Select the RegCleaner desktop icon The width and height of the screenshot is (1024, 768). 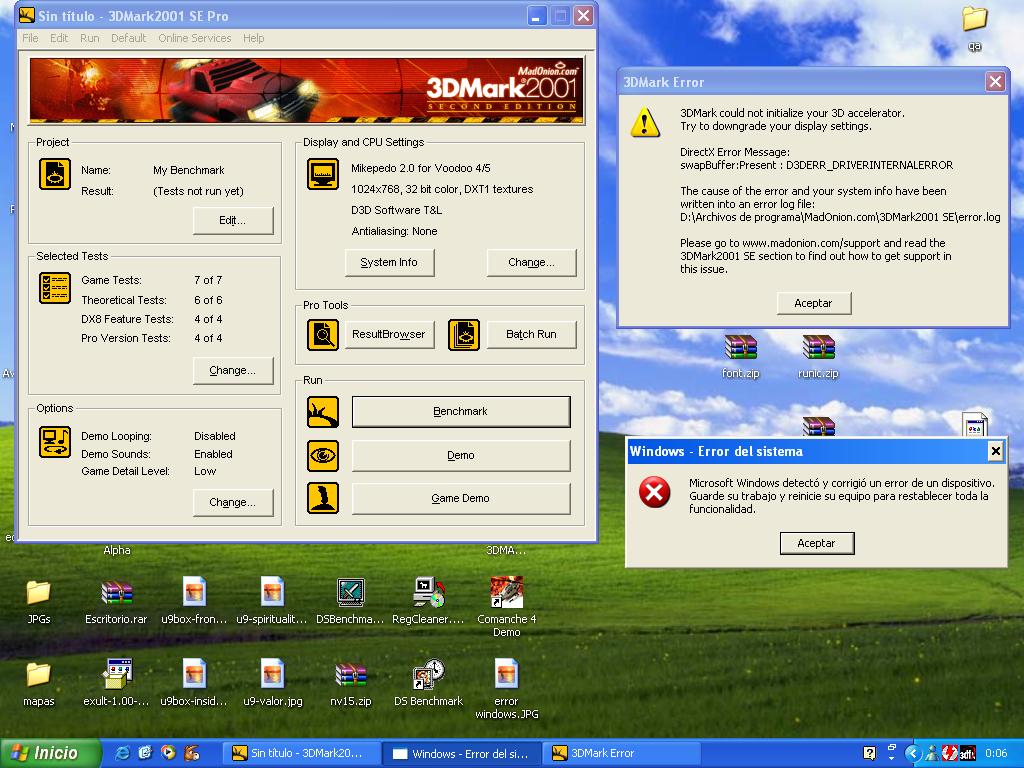[428, 601]
